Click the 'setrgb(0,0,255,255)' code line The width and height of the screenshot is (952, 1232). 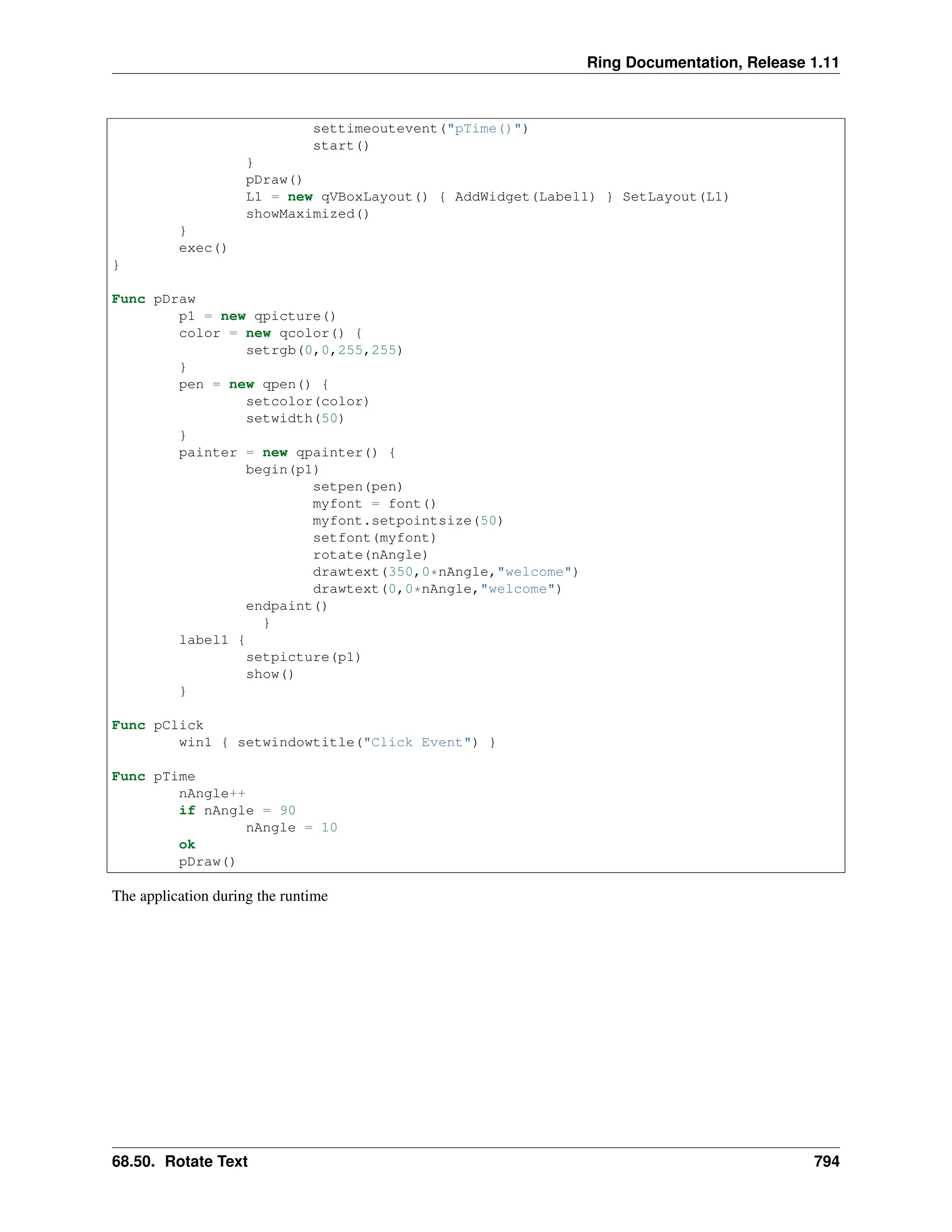click(324, 351)
